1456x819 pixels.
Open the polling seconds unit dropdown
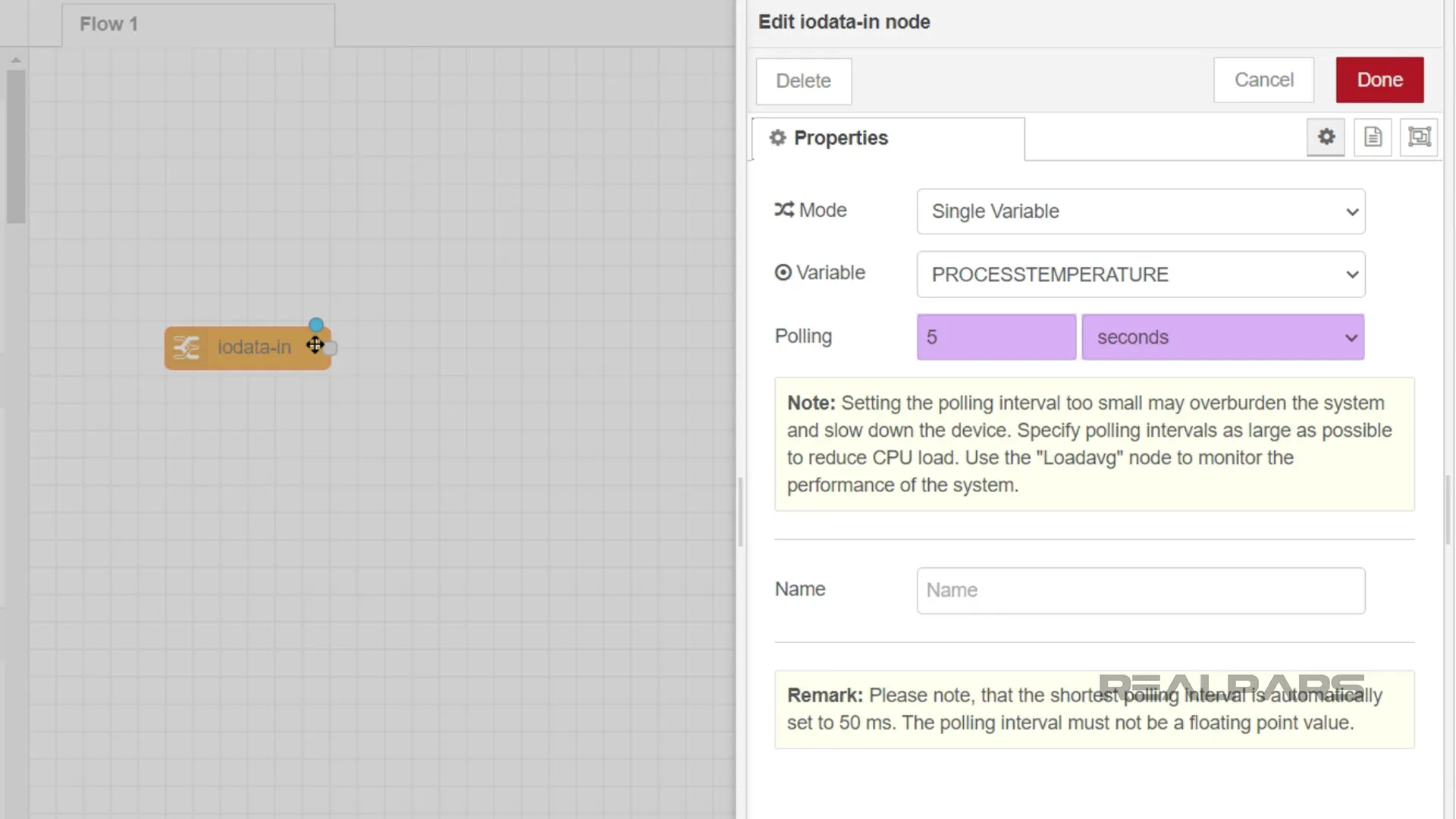coord(1222,337)
